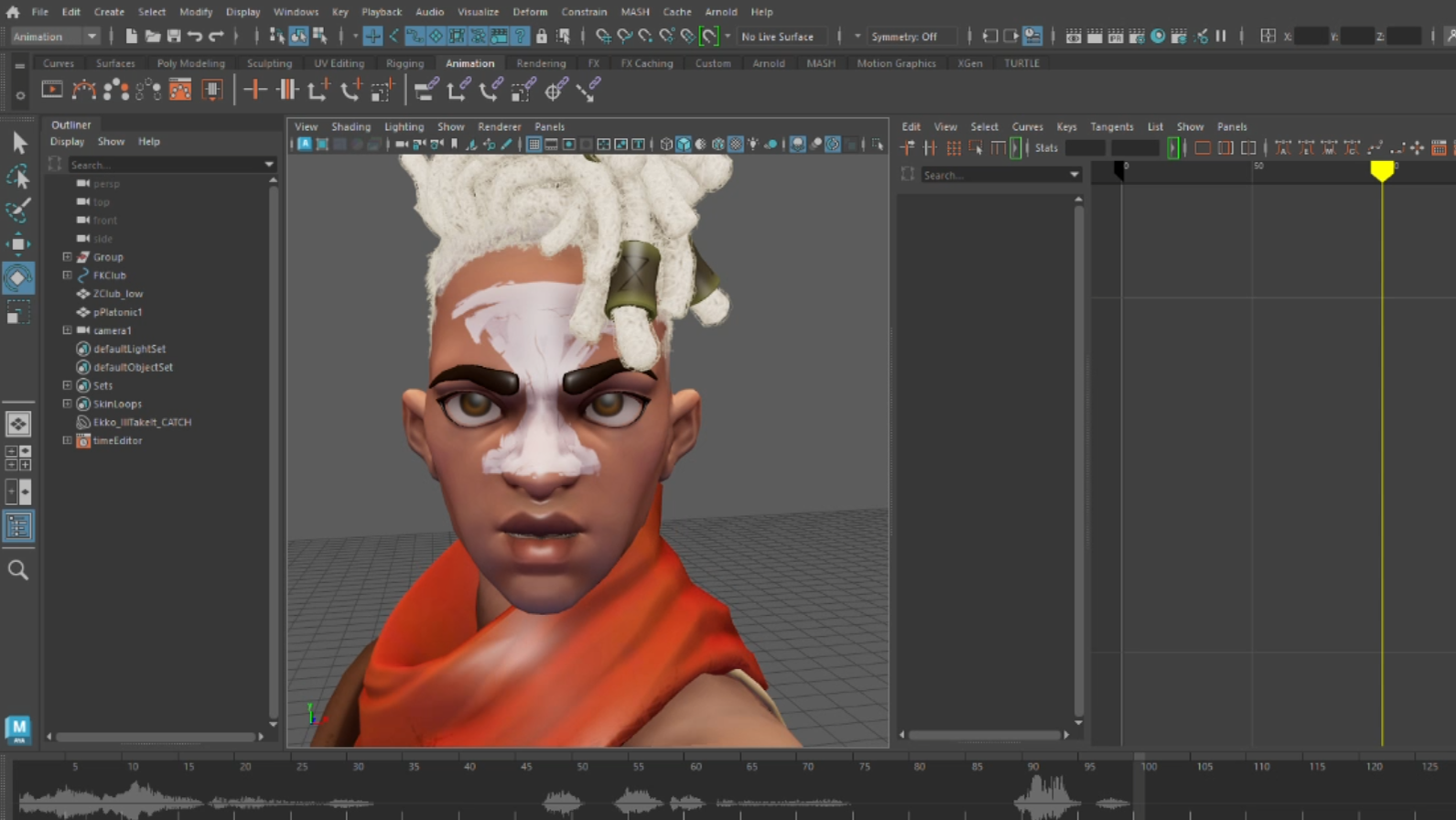Click the Graph Editor Stats first value field

[1084, 147]
